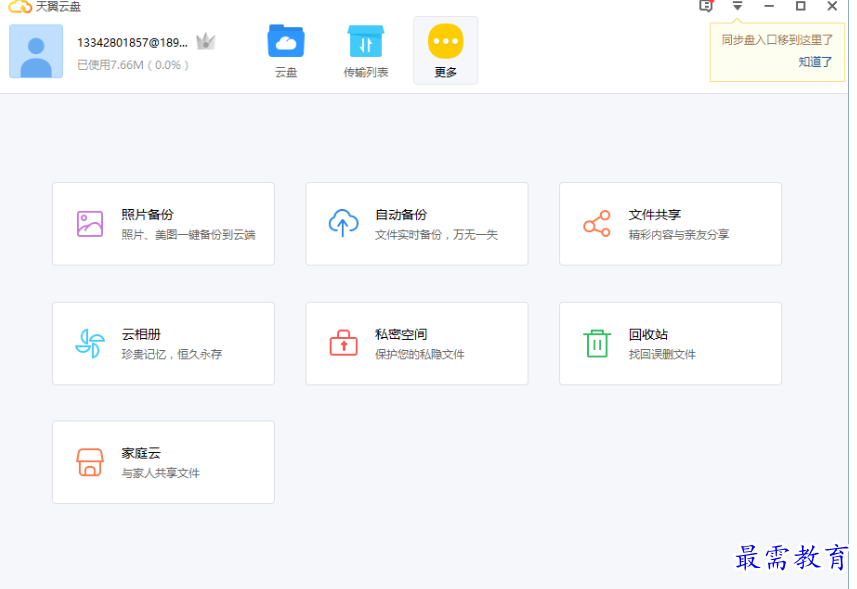Click description 照片、美图一键备份到云端
This screenshot has width=857, height=589.
click(x=188, y=235)
